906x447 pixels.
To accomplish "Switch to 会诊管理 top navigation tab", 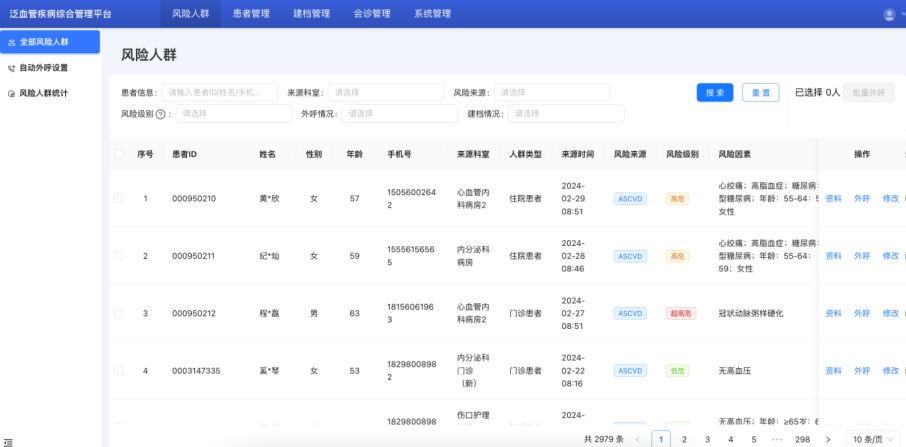I will coord(372,14).
